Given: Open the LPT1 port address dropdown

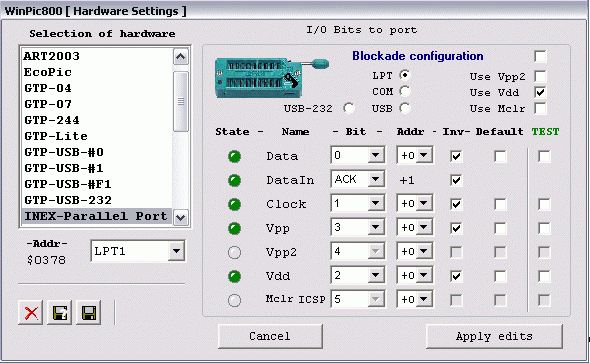Looking at the screenshot, I should 176,251.
